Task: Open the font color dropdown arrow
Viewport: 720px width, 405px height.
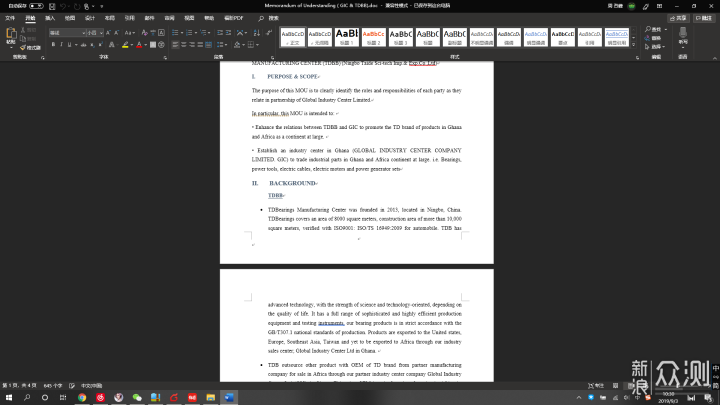Action: [x=146, y=45]
